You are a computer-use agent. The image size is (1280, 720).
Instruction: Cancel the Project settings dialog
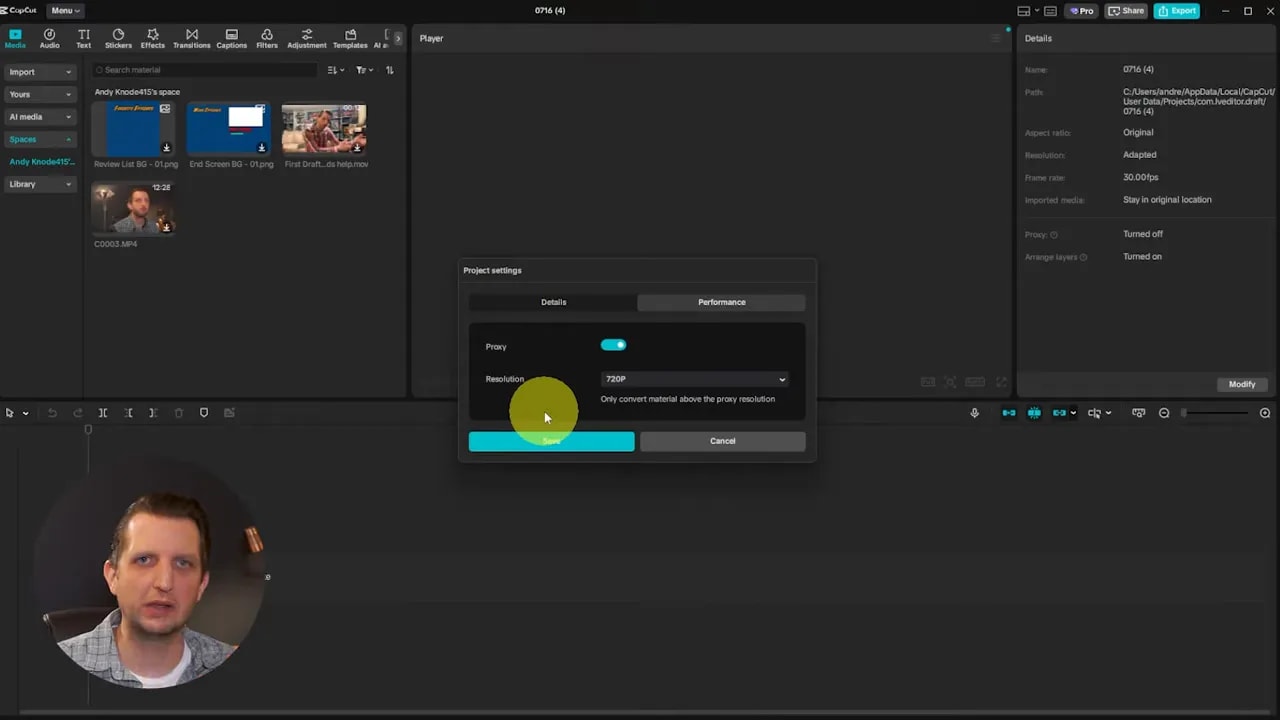[722, 441]
